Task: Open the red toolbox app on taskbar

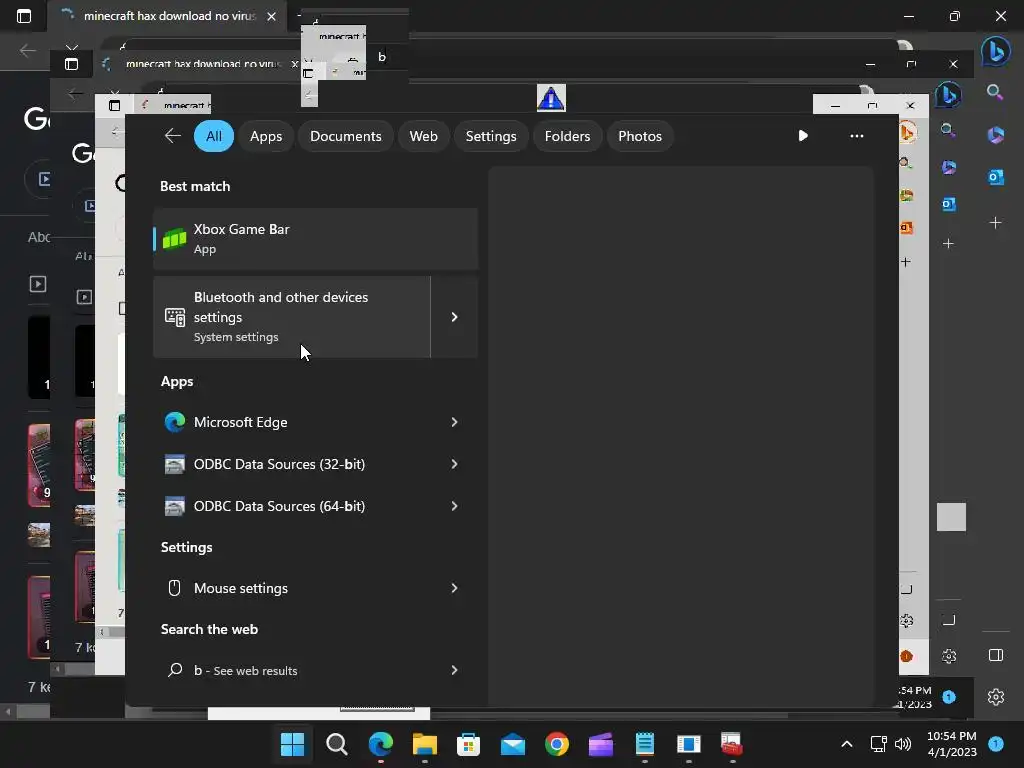Action: coord(732,744)
